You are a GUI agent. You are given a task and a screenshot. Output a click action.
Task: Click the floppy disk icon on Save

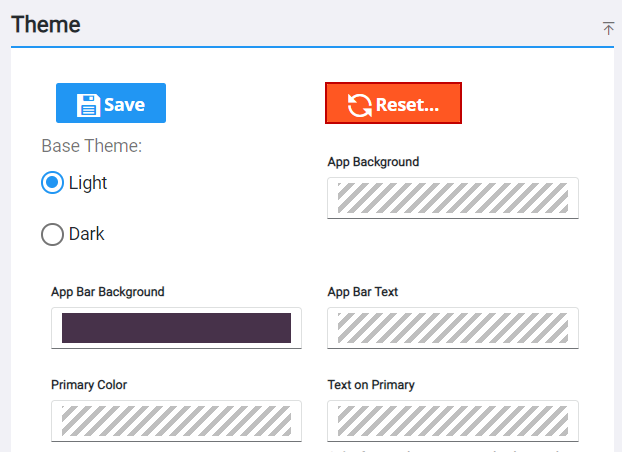[x=87, y=104]
